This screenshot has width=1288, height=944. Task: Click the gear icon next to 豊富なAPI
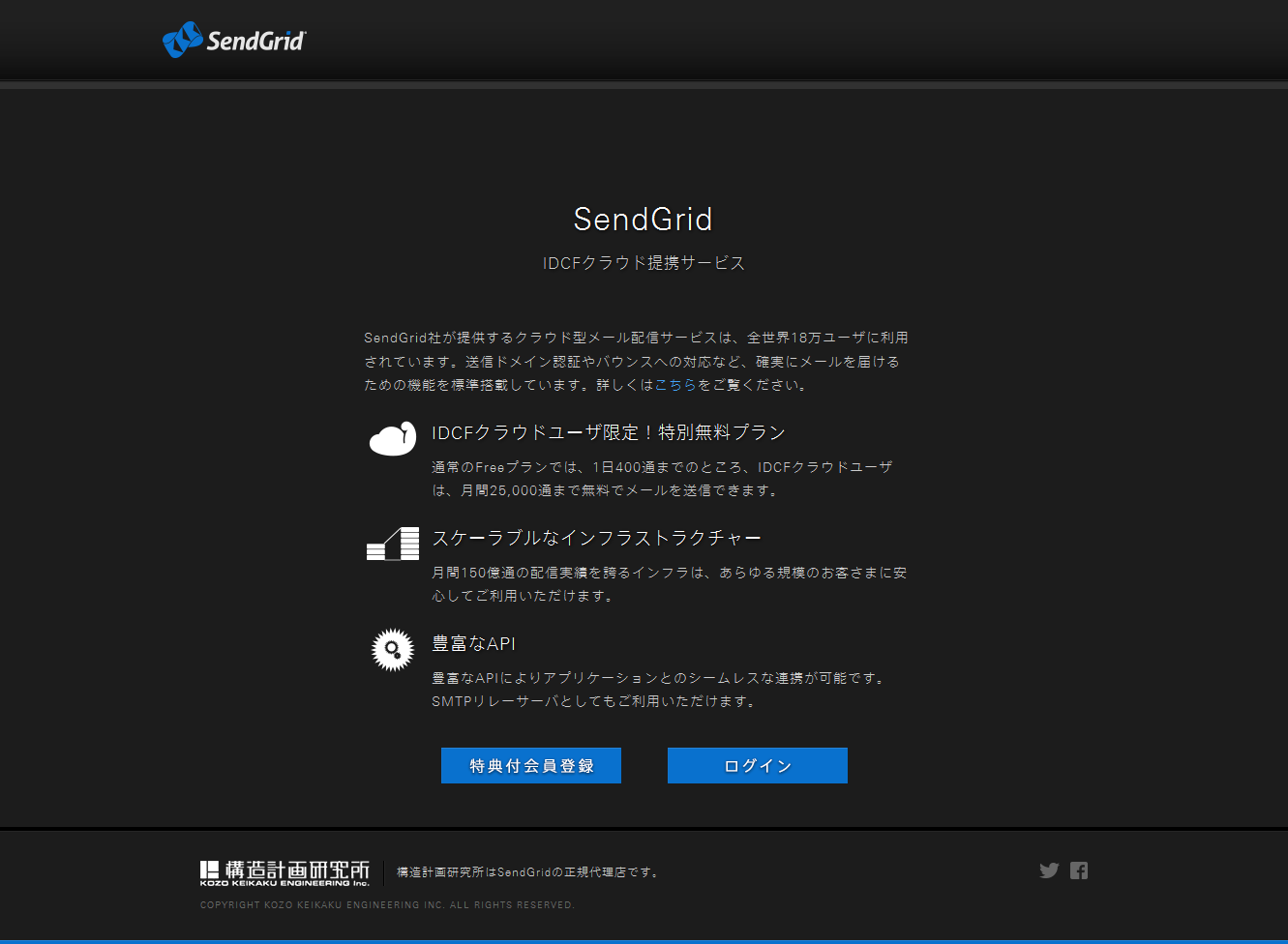pos(393,649)
